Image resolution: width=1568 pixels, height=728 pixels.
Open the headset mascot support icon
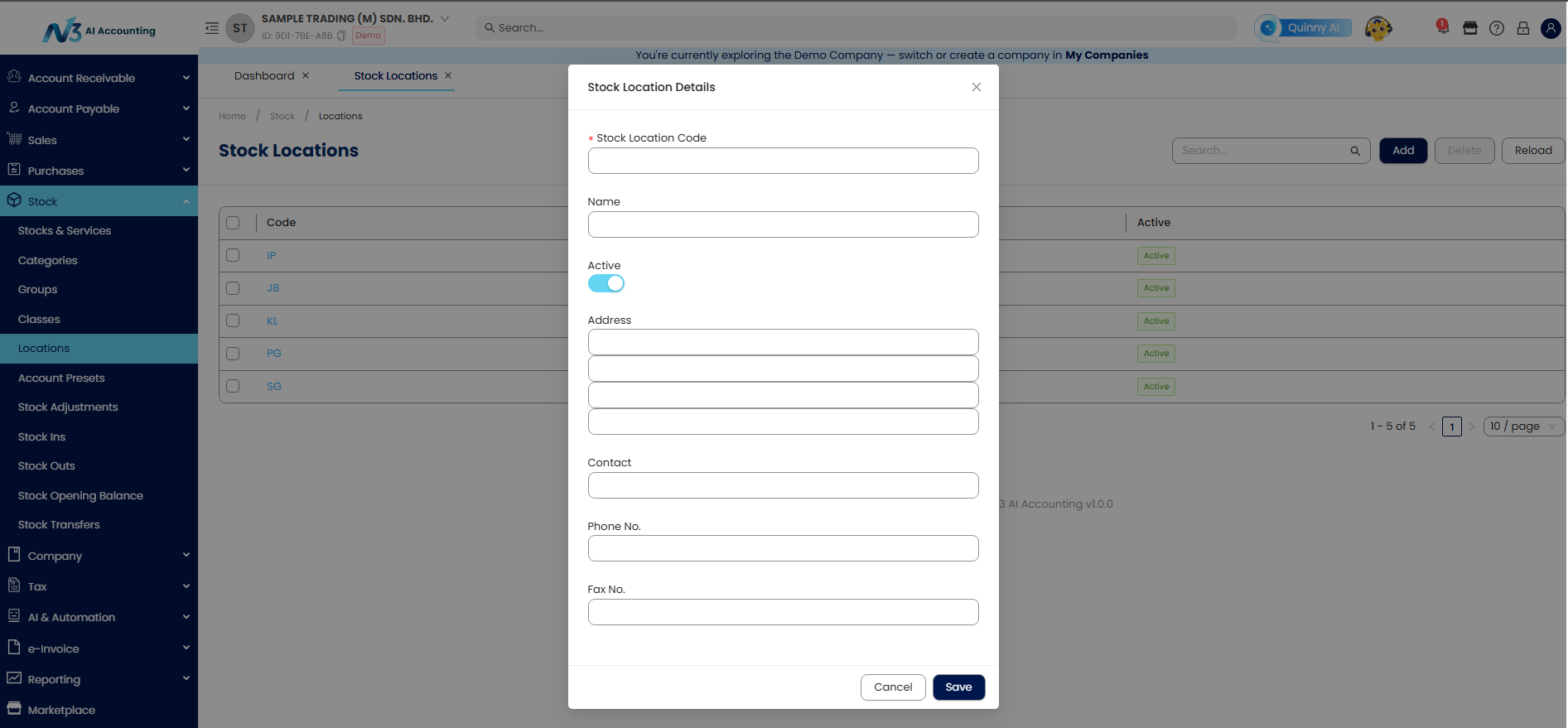pos(1378,28)
